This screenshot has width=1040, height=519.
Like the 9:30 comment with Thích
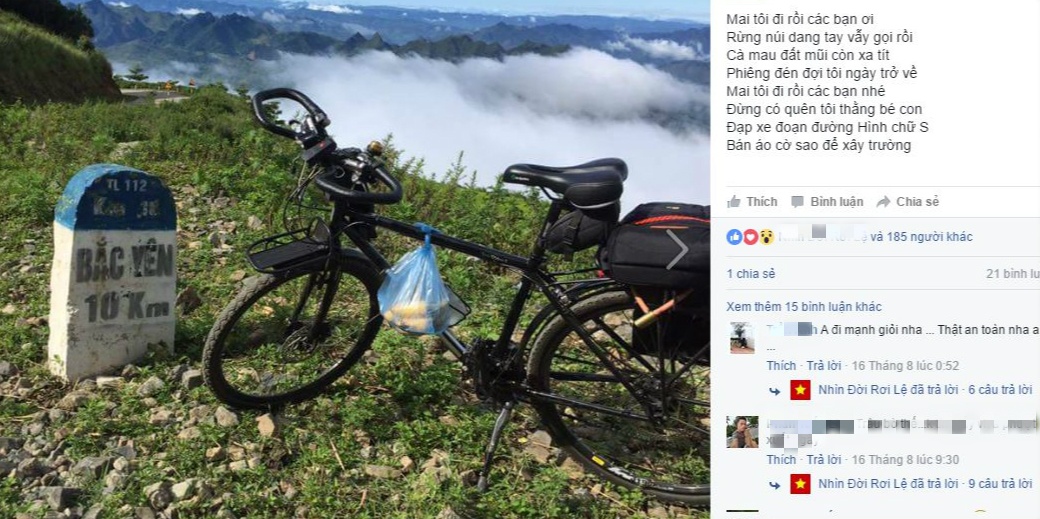click(x=781, y=460)
